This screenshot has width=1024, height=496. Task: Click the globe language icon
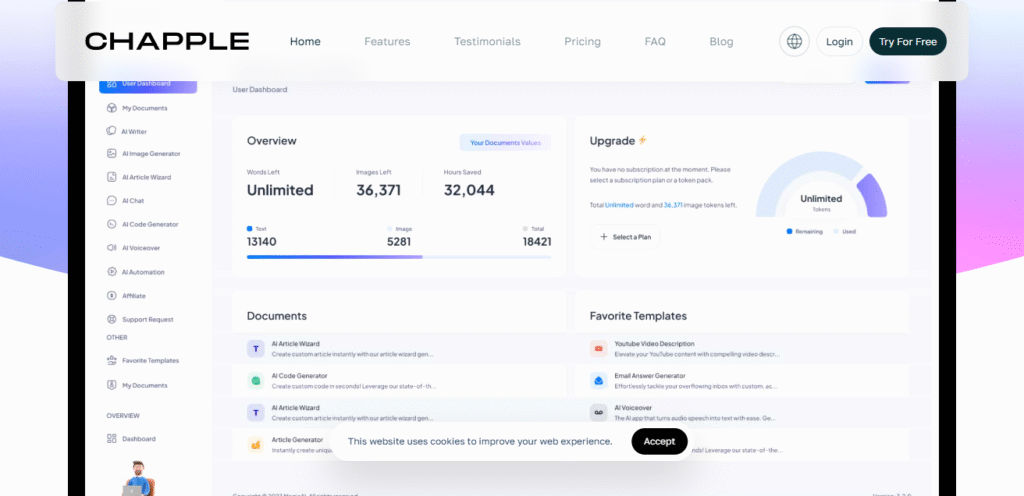point(794,42)
